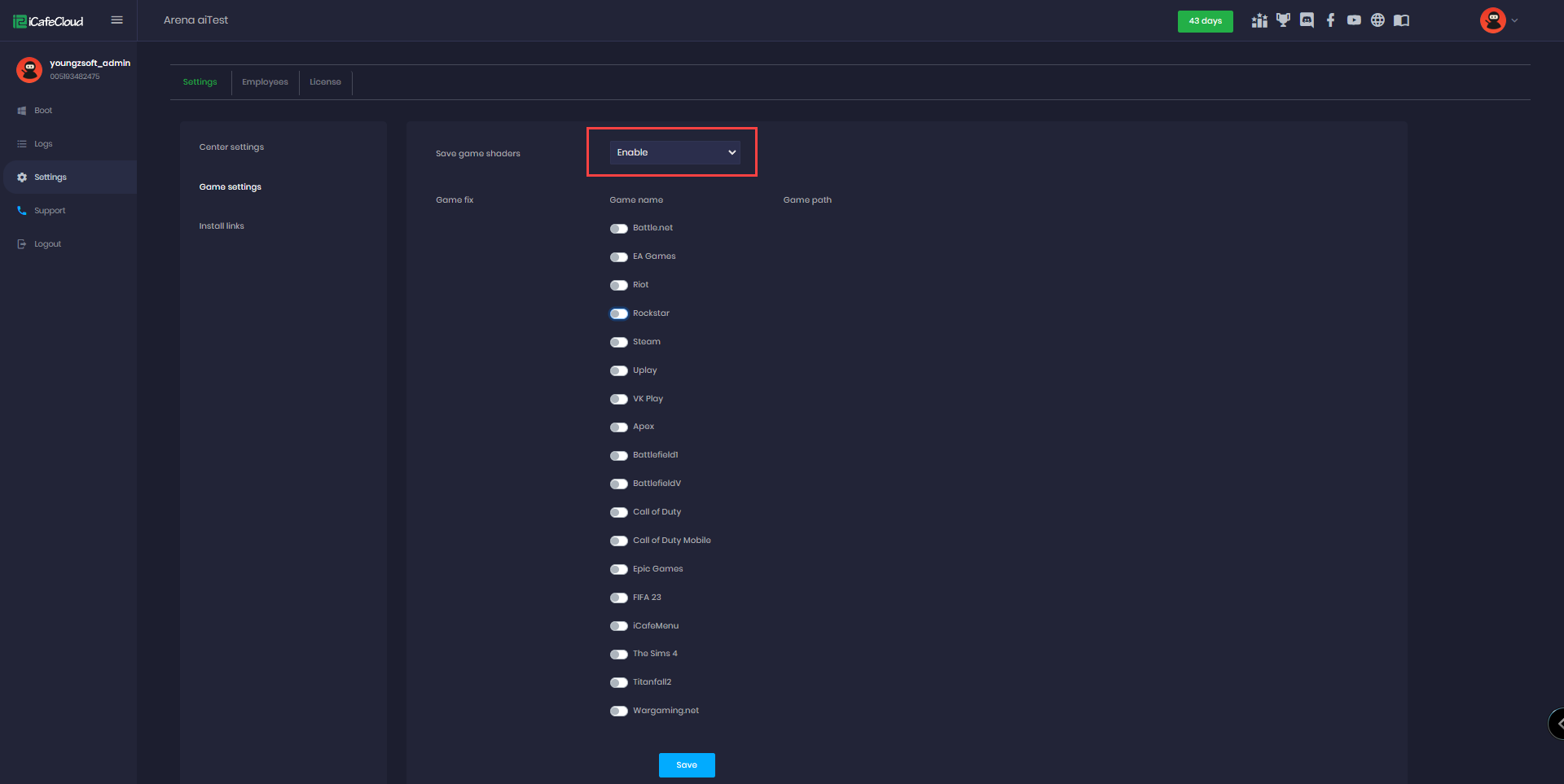Image resolution: width=1564 pixels, height=784 pixels.
Task: Open the Discord icon link
Action: coord(1307,20)
